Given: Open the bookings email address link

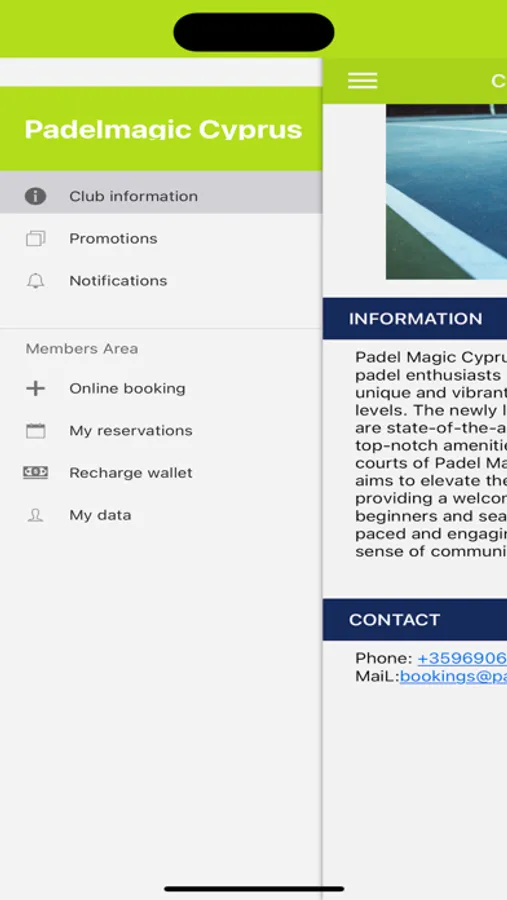Looking at the screenshot, I should 453,676.
